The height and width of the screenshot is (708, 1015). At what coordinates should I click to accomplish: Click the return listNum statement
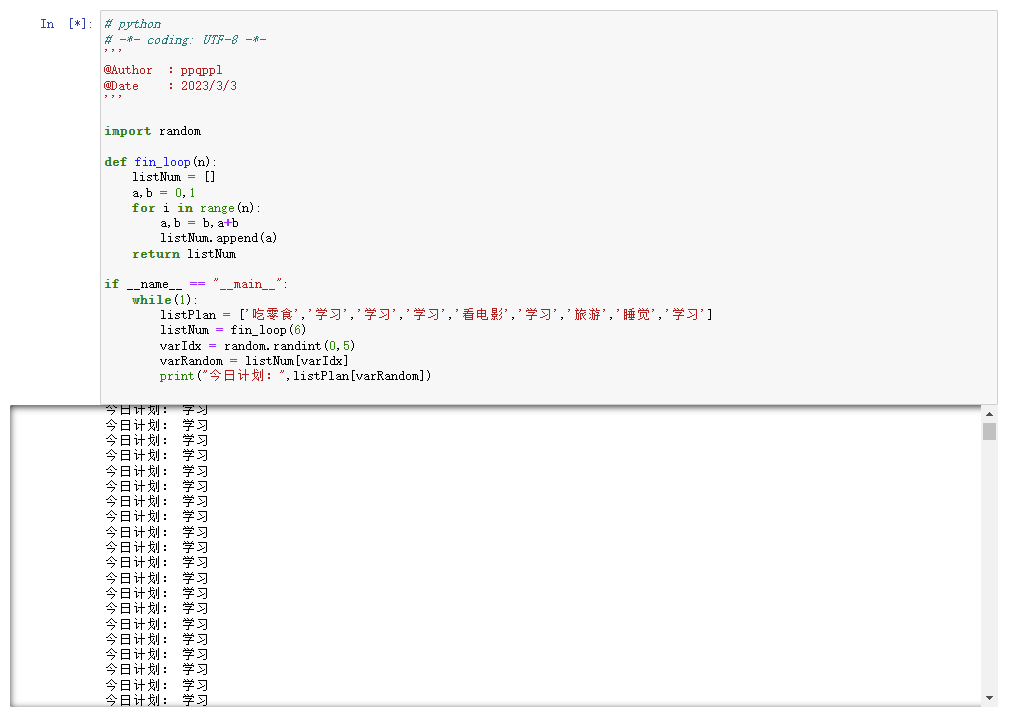click(180, 253)
